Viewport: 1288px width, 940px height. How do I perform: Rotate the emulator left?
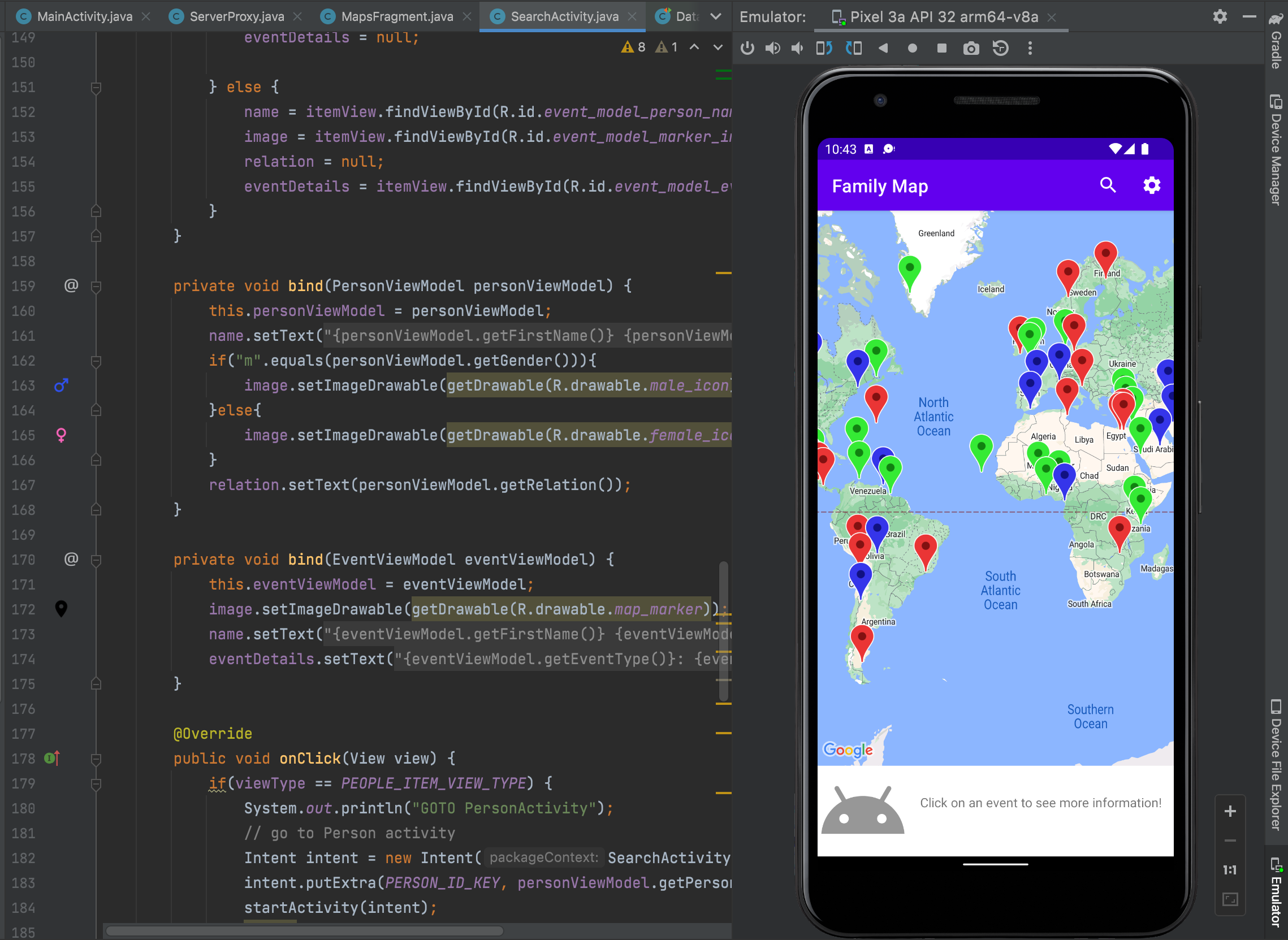tap(824, 49)
